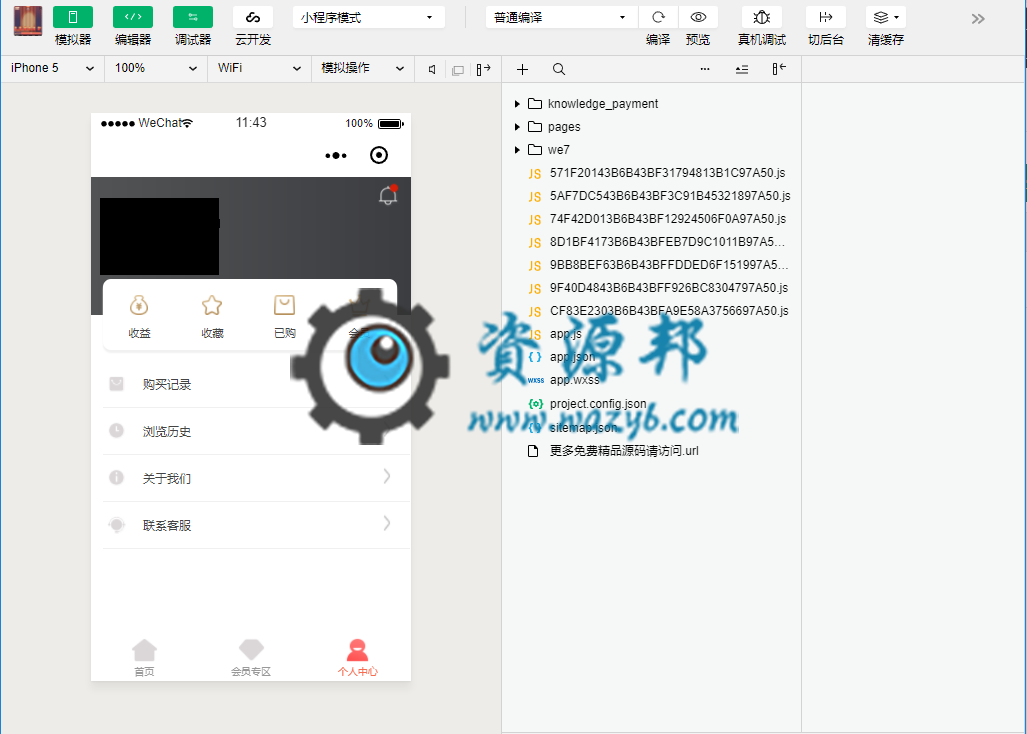The width and height of the screenshot is (1027, 734).
Task: Open 购买记录 purchase records row
Action: (257, 384)
